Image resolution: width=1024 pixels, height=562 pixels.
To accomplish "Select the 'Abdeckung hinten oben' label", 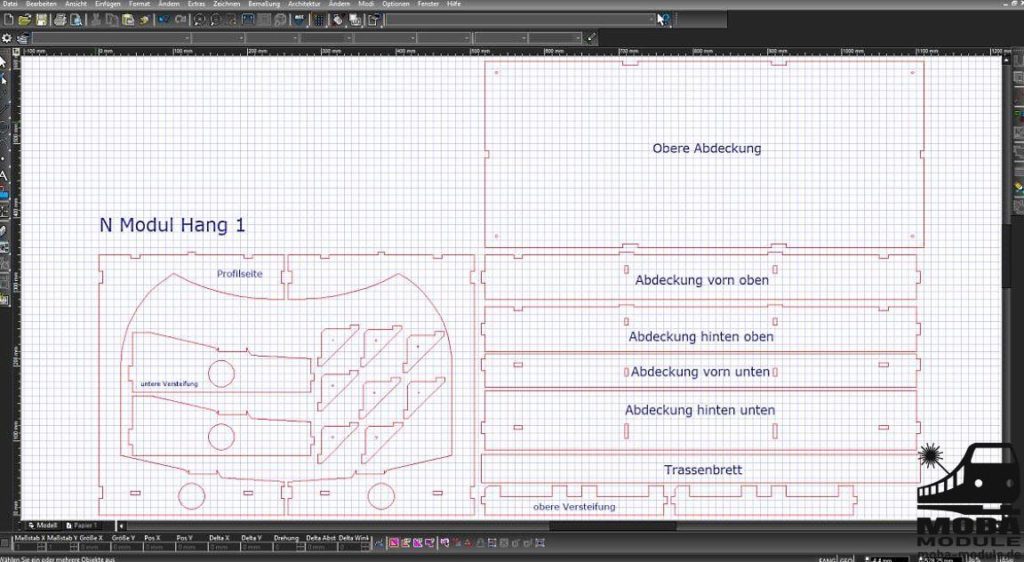I will pos(701,337).
